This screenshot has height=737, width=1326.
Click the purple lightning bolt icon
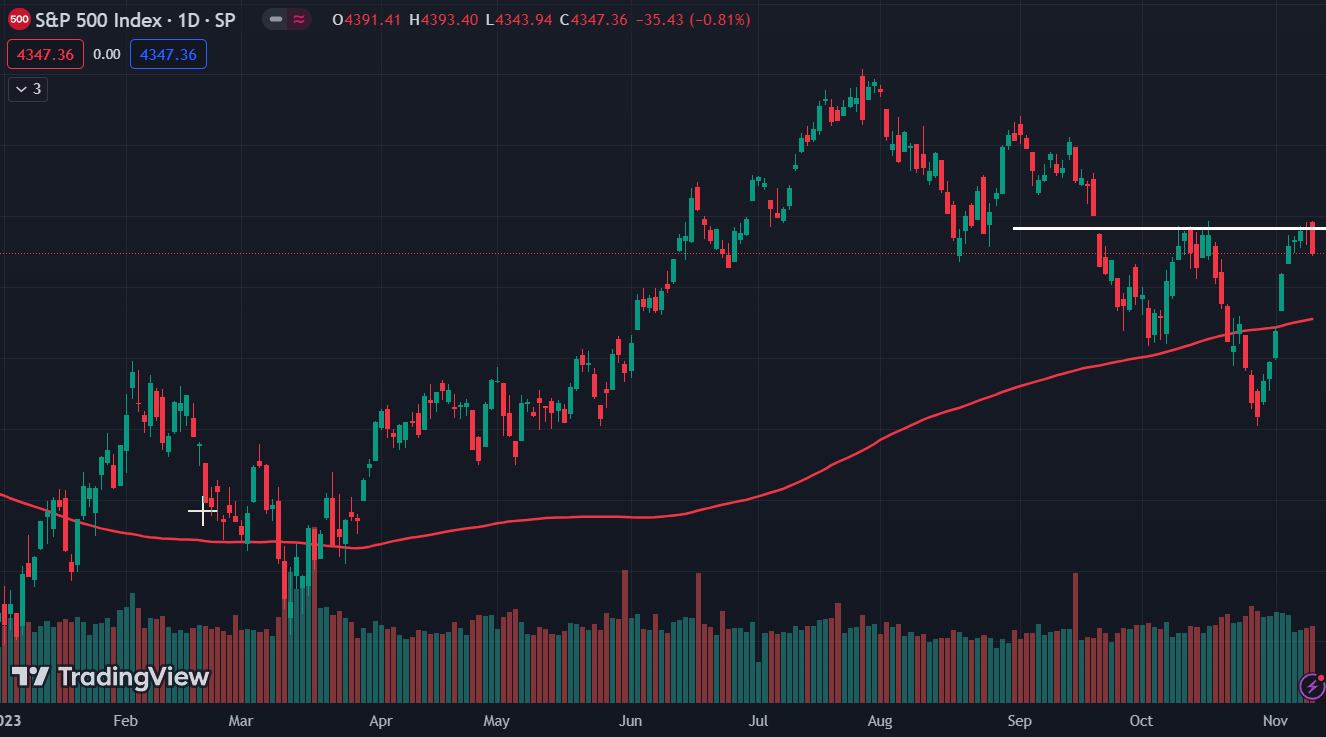(1312, 686)
